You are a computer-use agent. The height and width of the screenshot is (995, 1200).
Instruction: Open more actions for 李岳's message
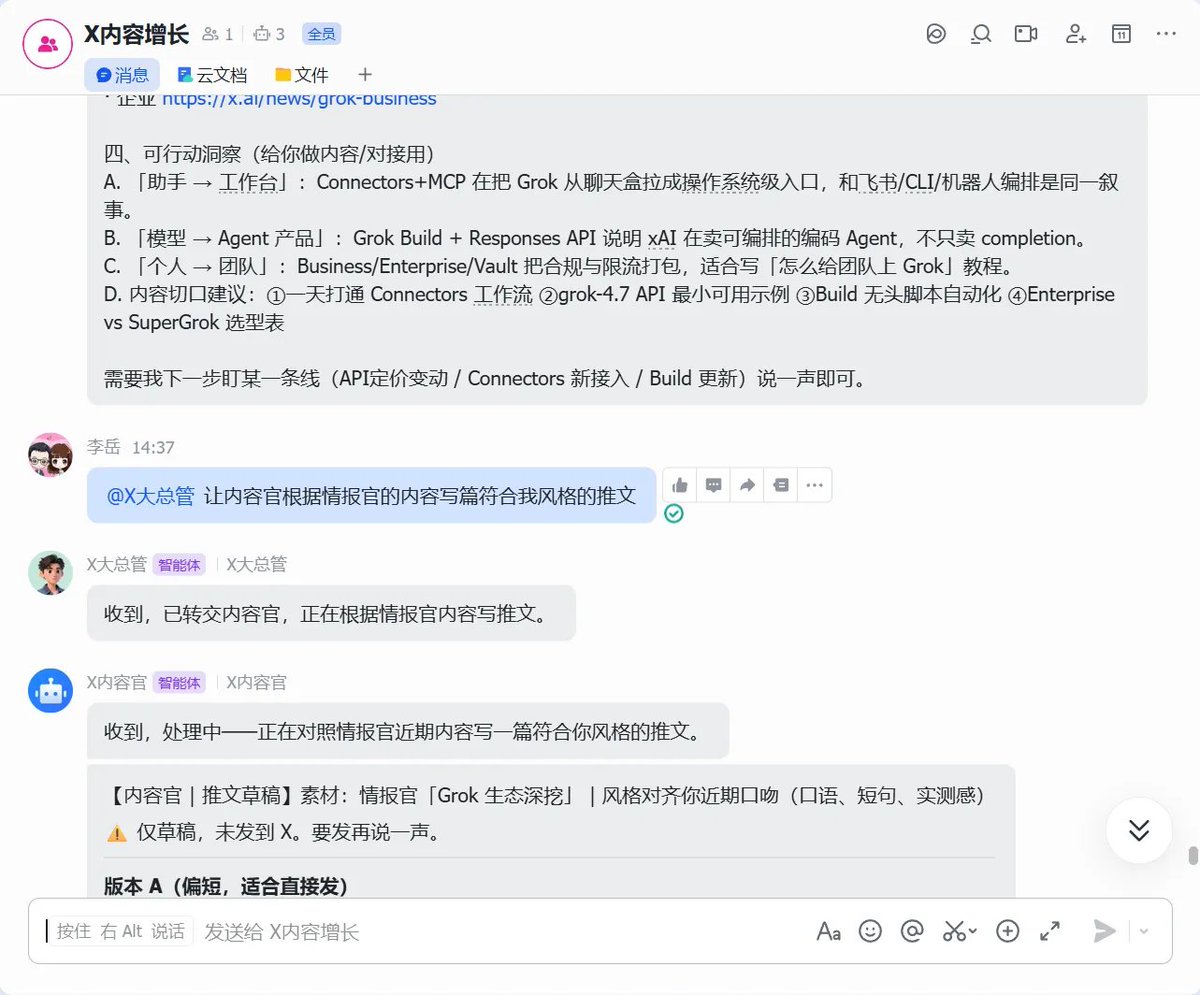[815, 485]
